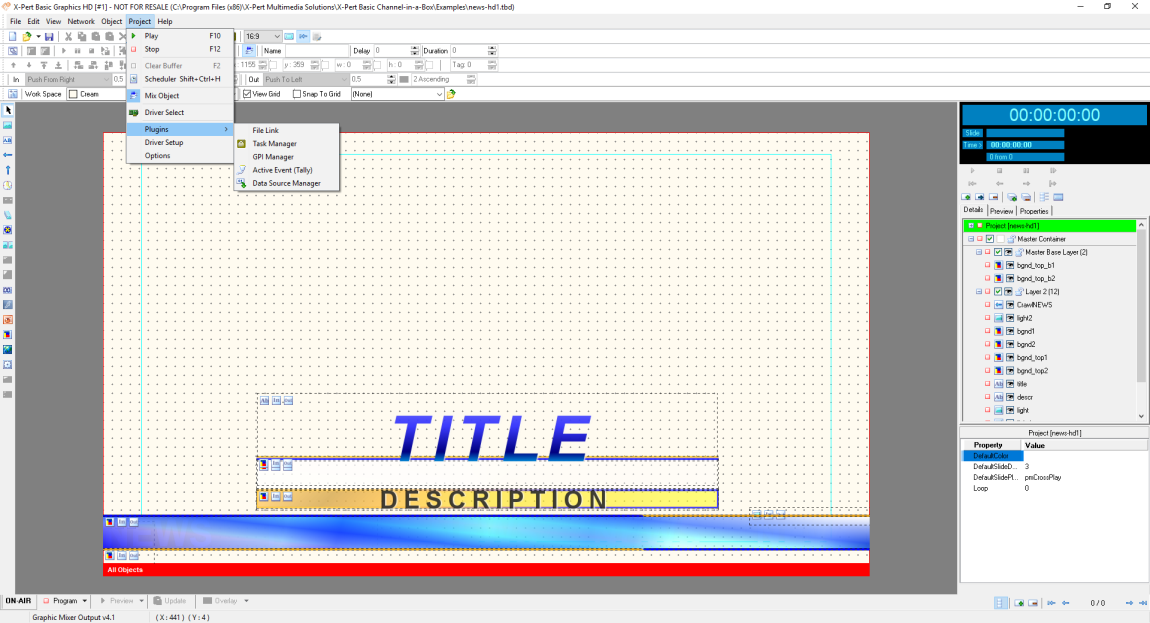Select the DefaultColor property value

tap(1084, 456)
